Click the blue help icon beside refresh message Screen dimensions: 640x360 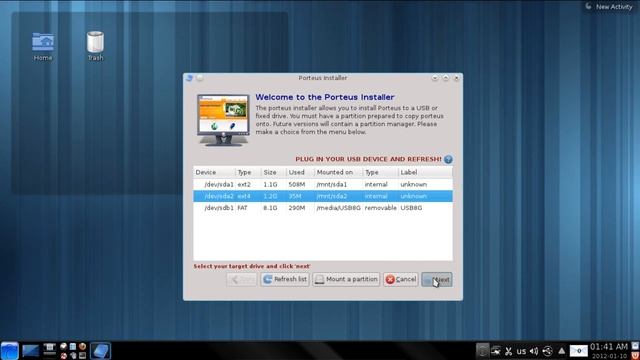(448, 159)
